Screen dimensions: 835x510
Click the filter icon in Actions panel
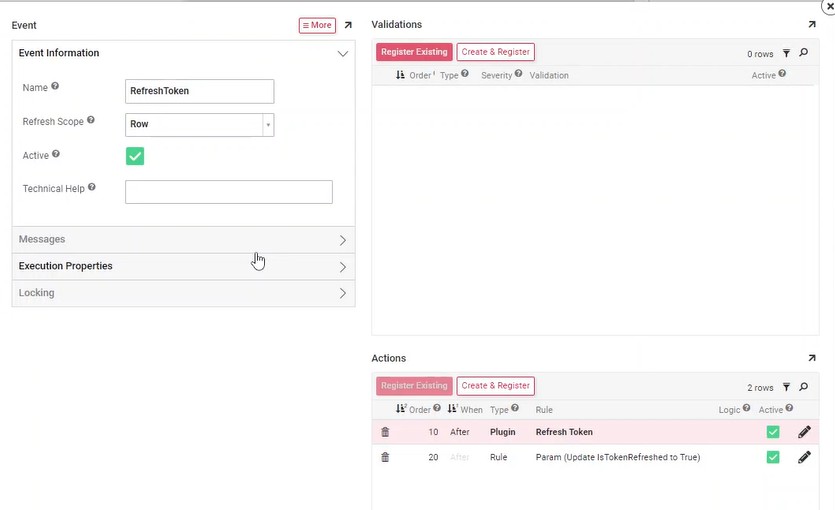[786, 387]
